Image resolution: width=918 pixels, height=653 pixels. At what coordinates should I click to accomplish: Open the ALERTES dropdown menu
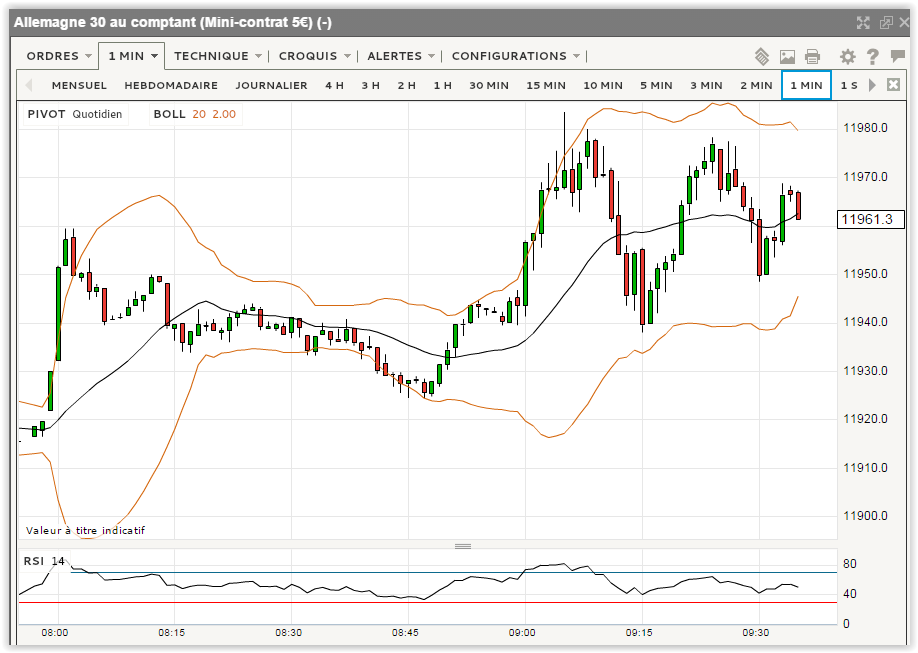(401, 56)
